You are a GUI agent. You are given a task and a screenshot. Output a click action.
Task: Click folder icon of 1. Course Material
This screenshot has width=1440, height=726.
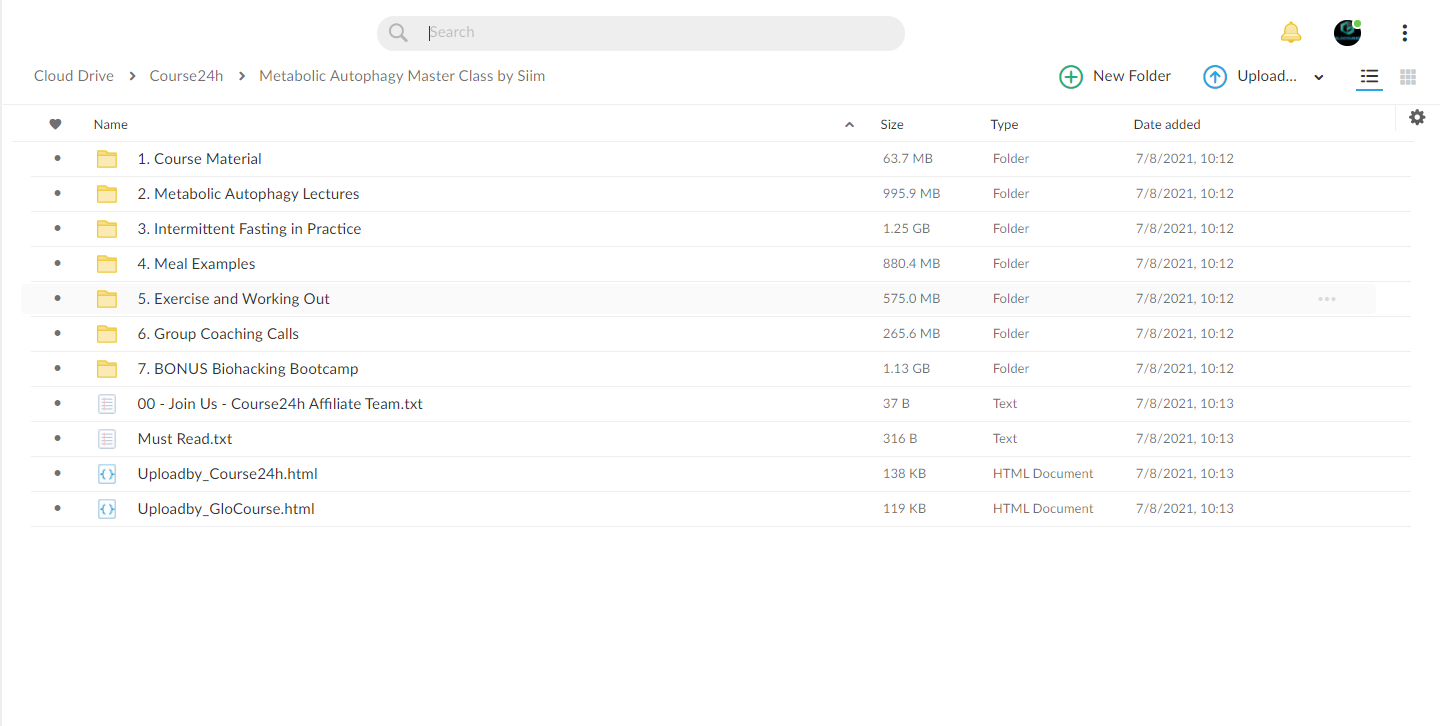(x=107, y=159)
